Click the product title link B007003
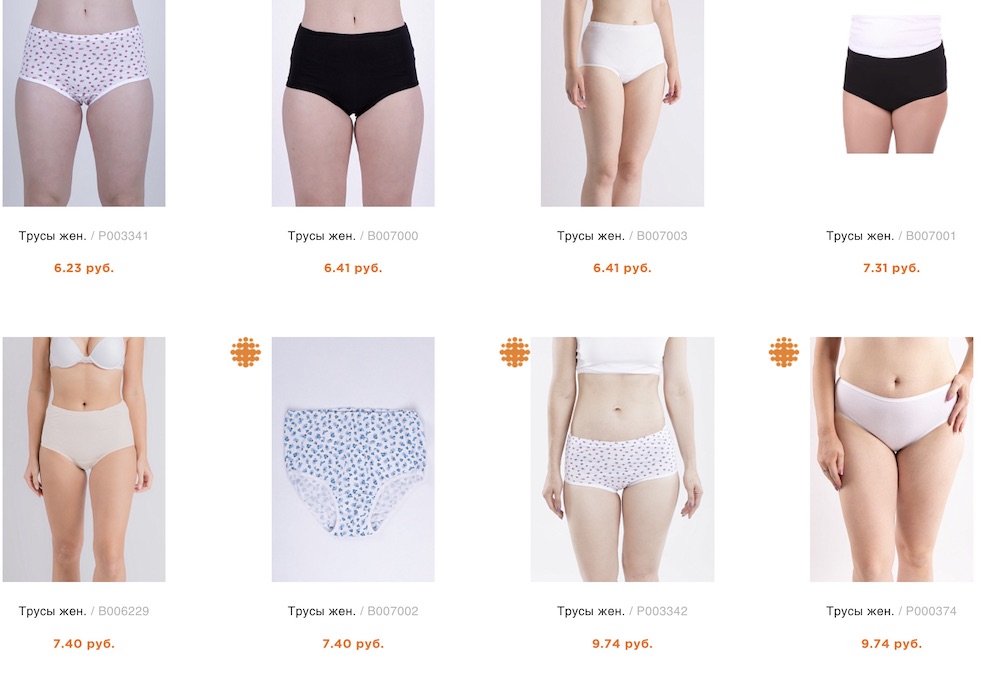Image resolution: width=1000 pixels, height=677 pixels. [622, 236]
